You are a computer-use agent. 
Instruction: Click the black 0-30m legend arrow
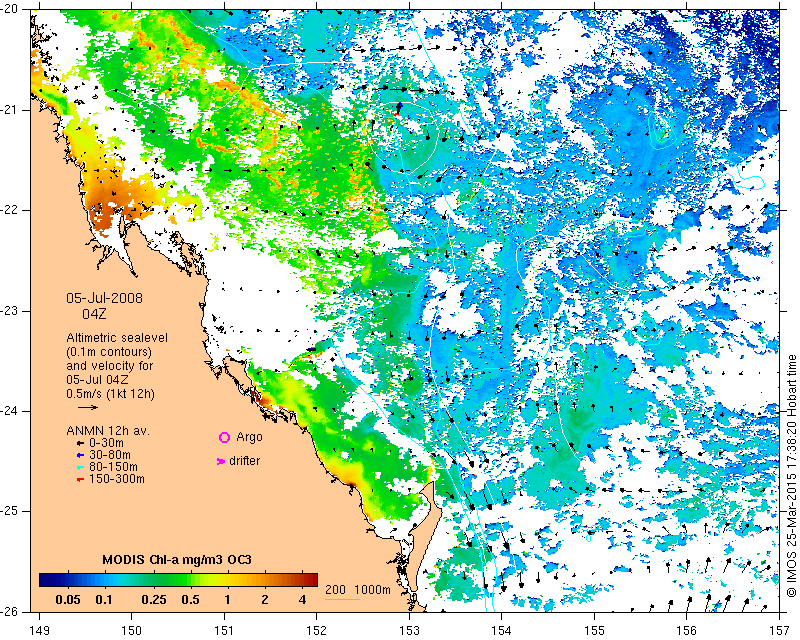click(80, 444)
